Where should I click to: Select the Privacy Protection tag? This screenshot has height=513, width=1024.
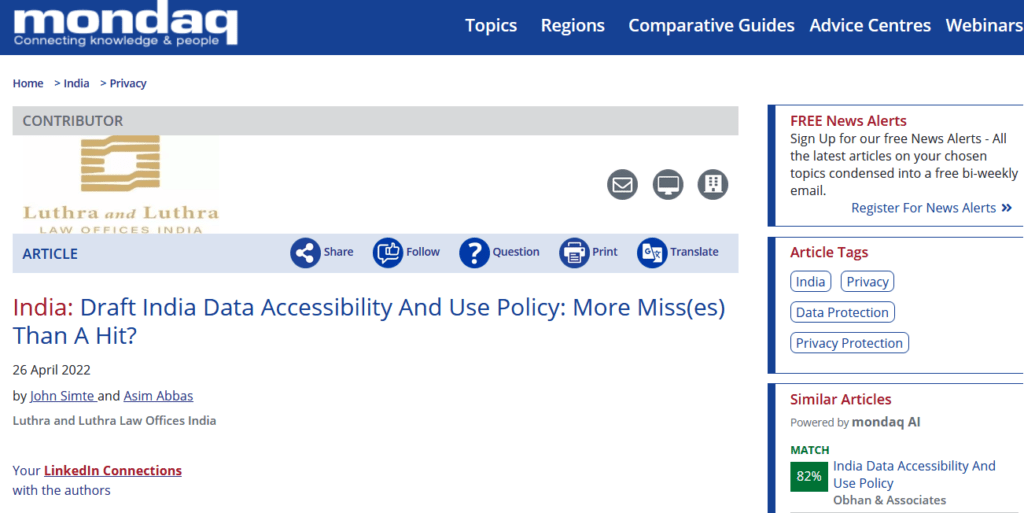849,343
